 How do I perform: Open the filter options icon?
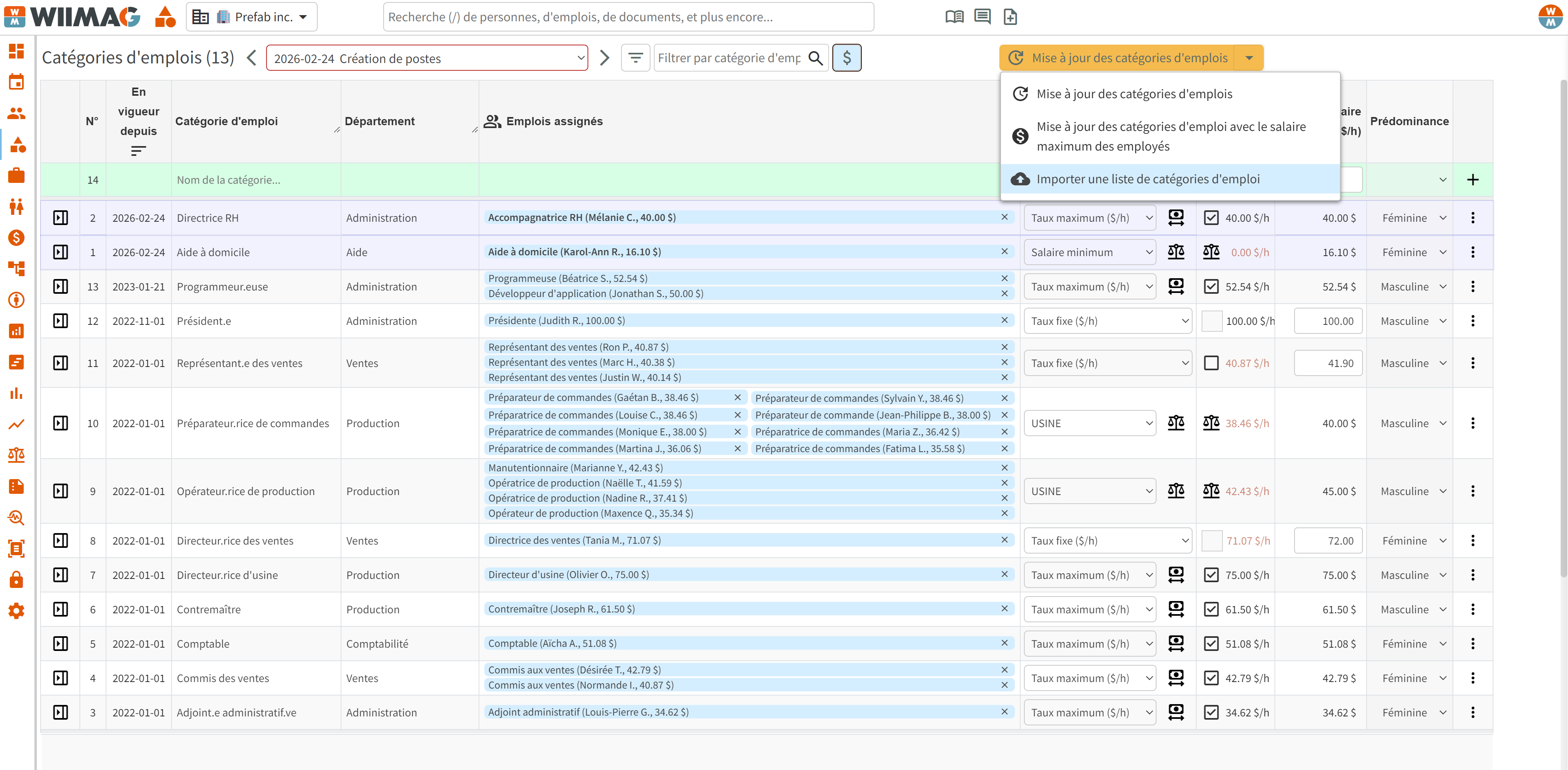point(635,58)
